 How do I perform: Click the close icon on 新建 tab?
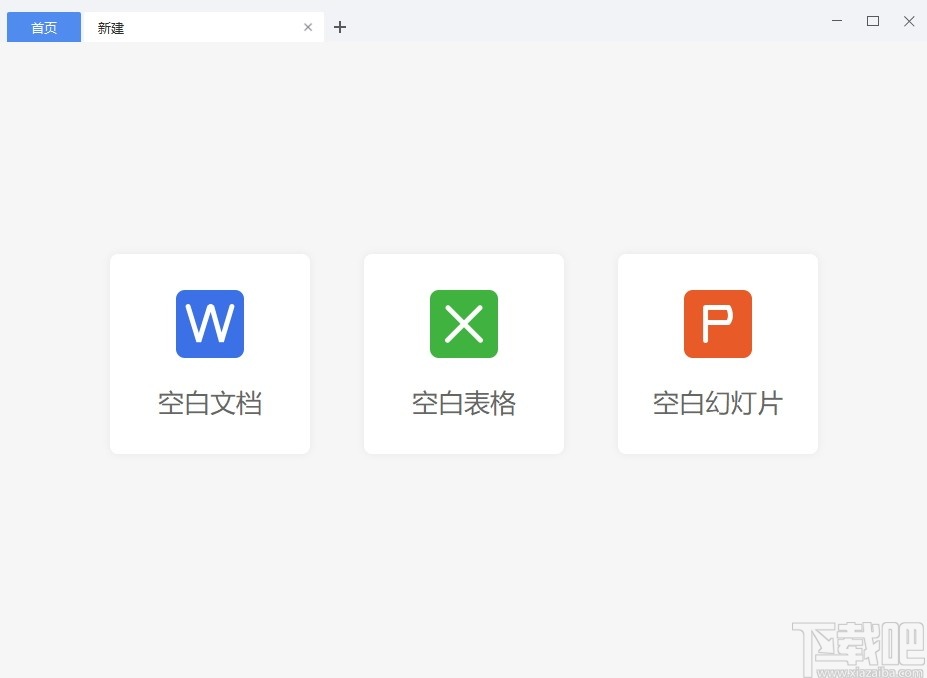(308, 27)
